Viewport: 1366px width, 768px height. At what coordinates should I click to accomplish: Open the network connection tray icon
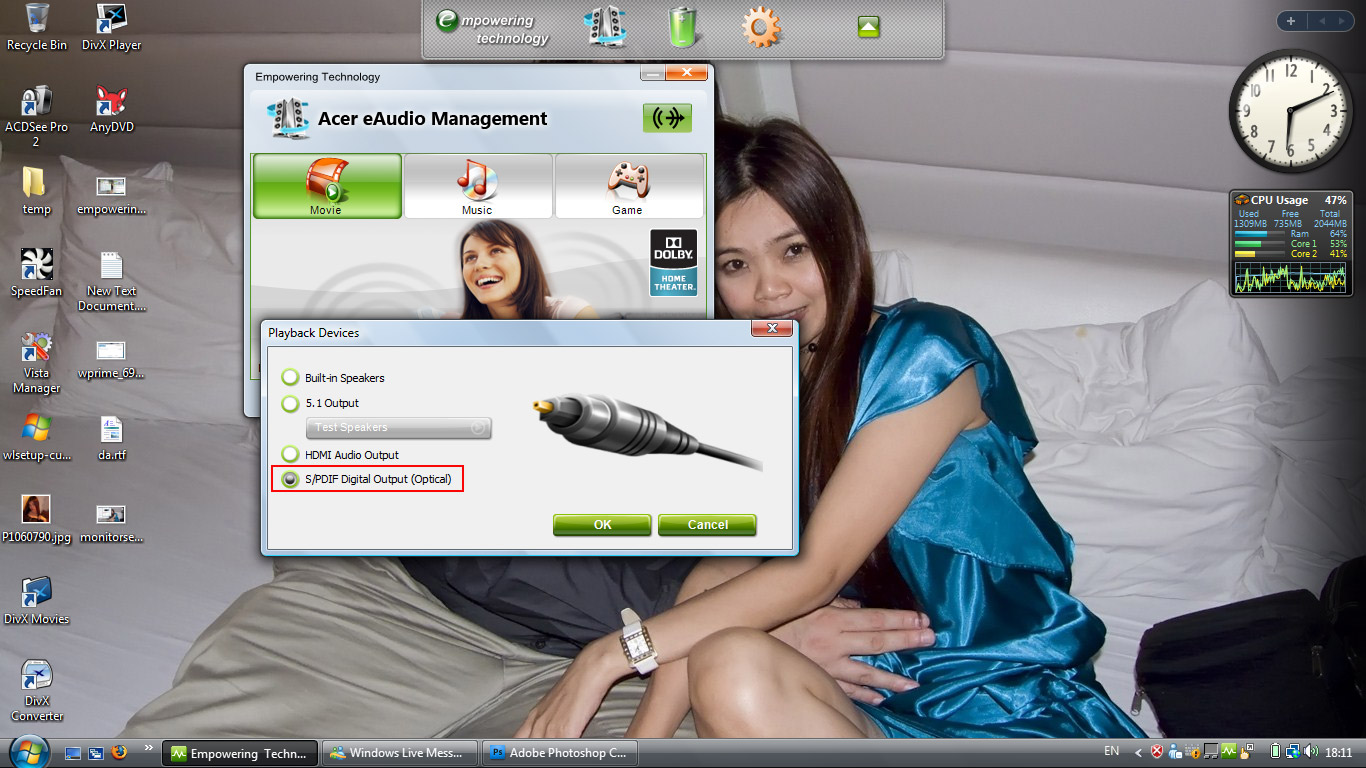point(1293,752)
